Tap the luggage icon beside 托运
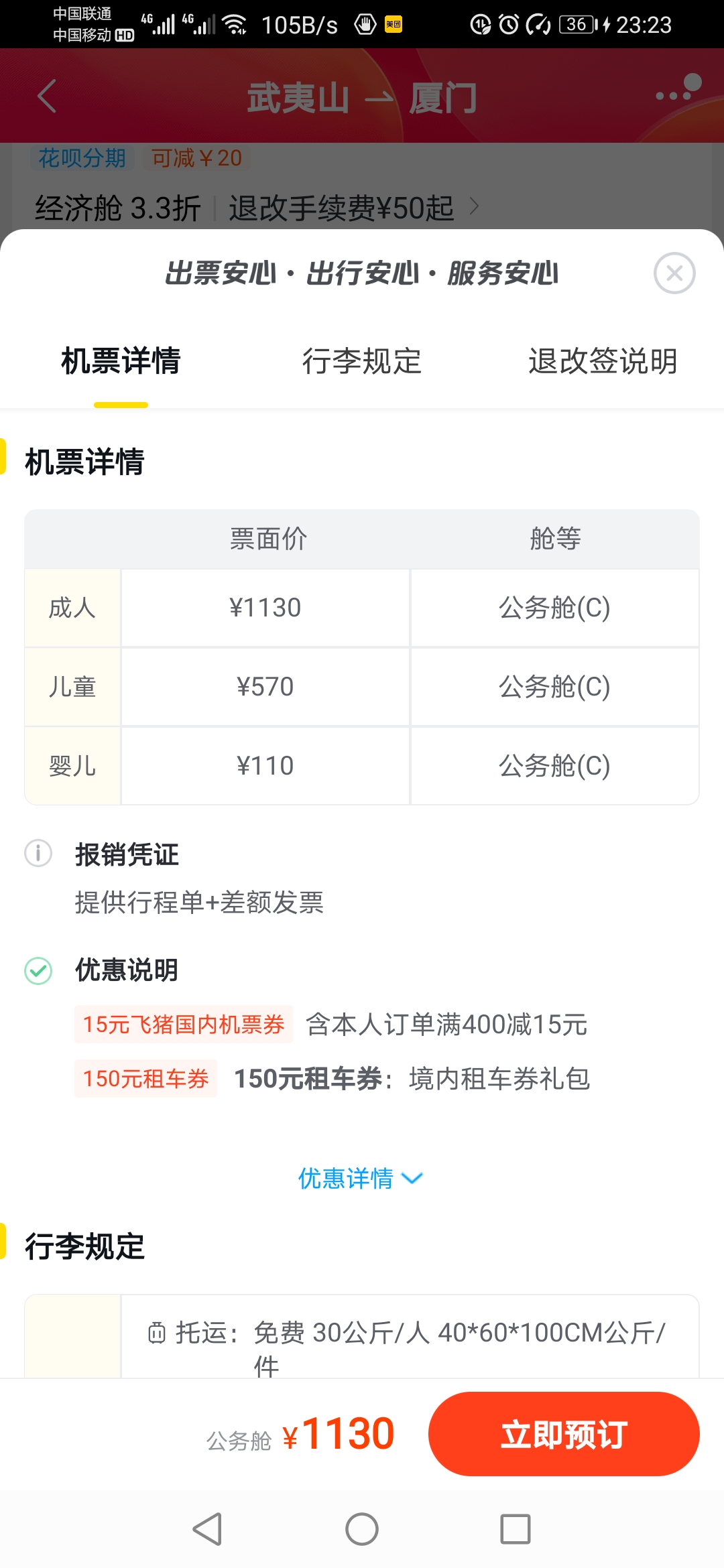 click(x=156, y=1333)
